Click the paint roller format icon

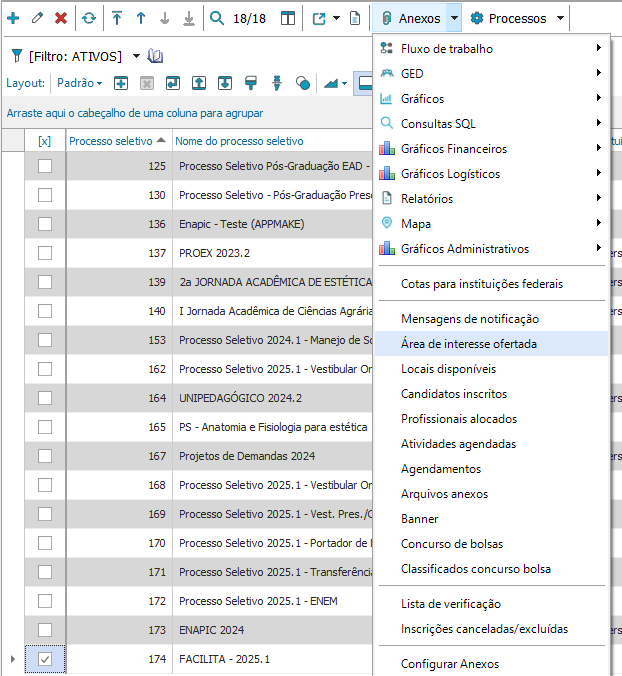(251, 83)
